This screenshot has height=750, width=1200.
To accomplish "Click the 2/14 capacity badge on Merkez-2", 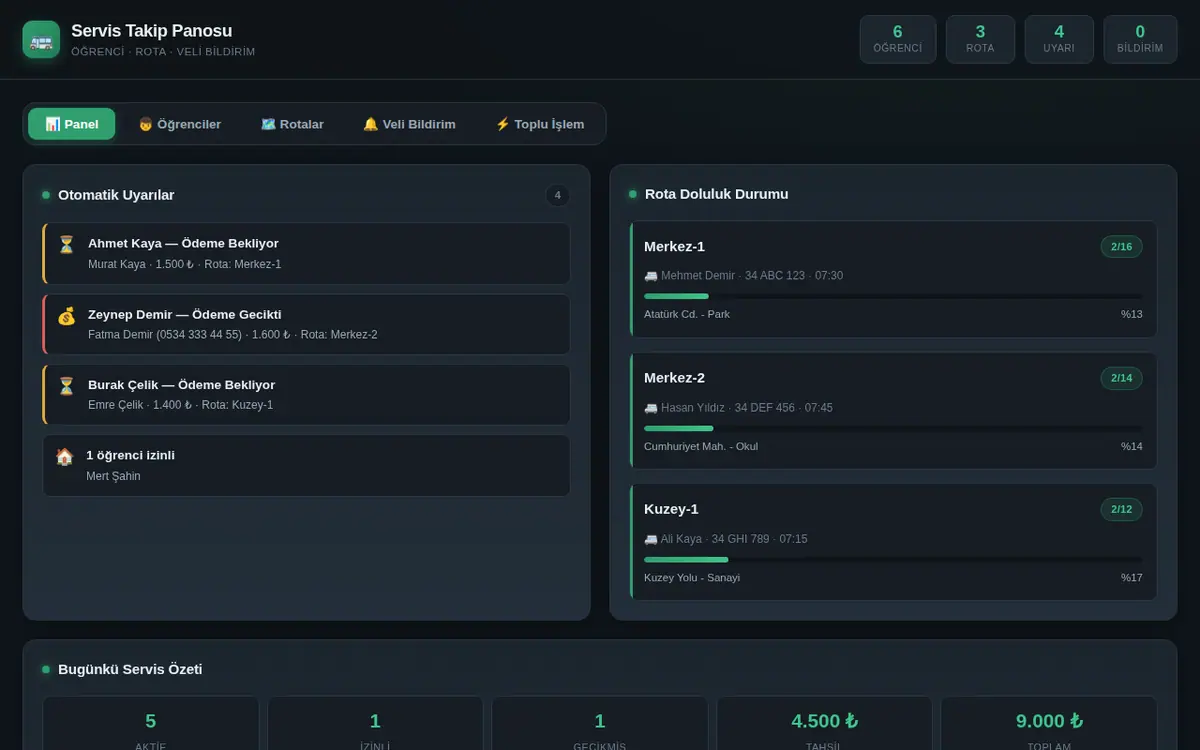I will click(1121, 378).
